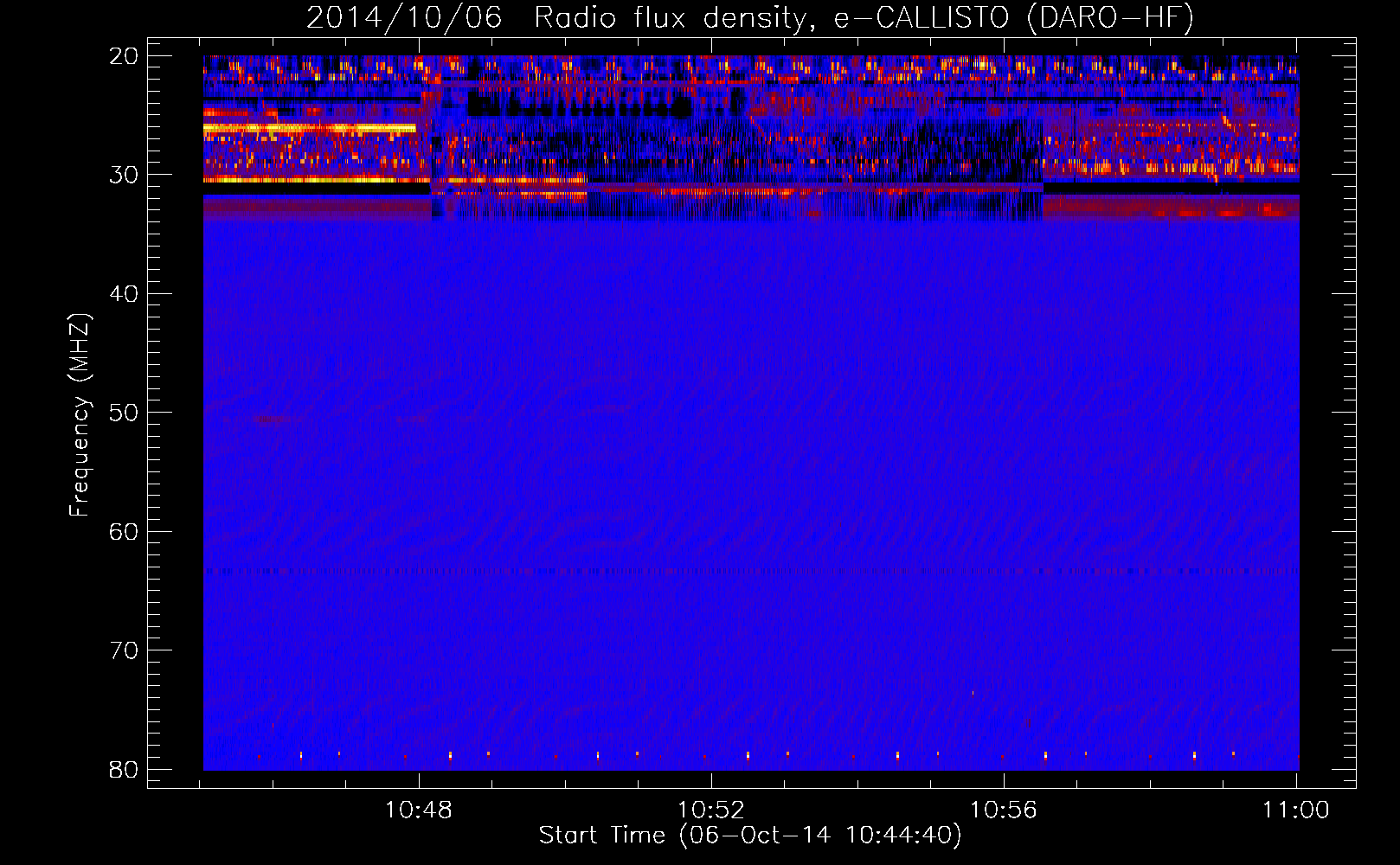Click the 70 frequency tick label
Image resolution: width=1400 pixels, height=865 pixels.
[x=124, y=650]
